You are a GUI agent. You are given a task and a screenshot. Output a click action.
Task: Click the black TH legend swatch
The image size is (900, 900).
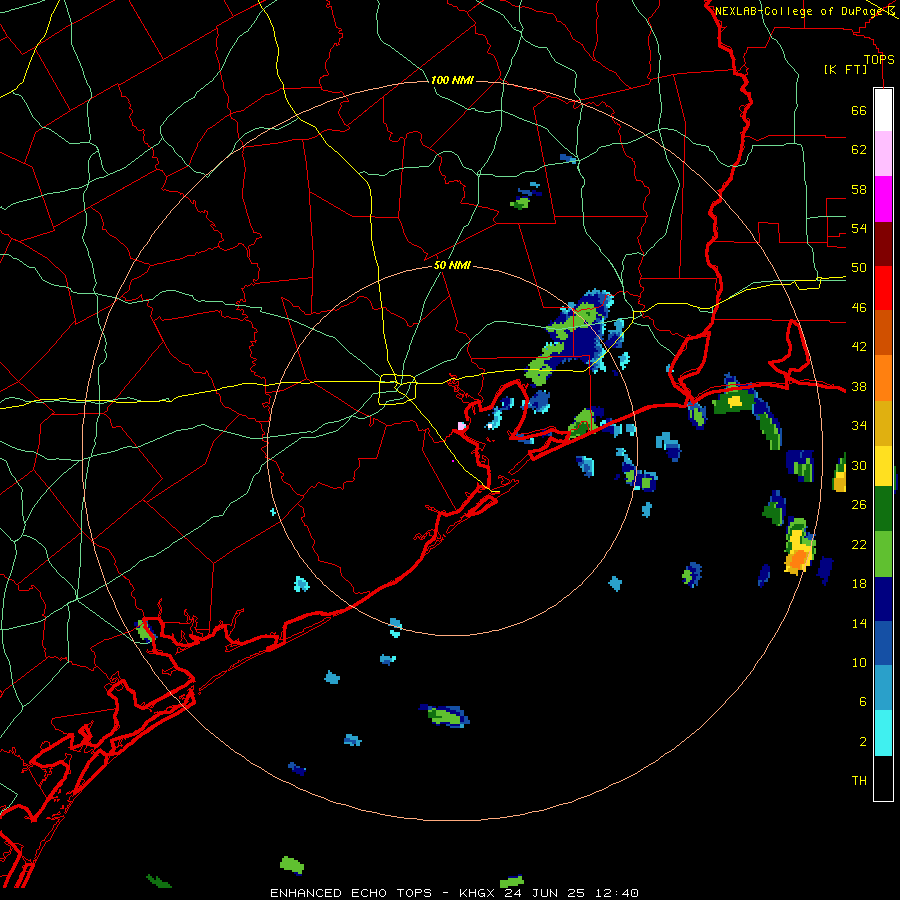tap(883, 778)
